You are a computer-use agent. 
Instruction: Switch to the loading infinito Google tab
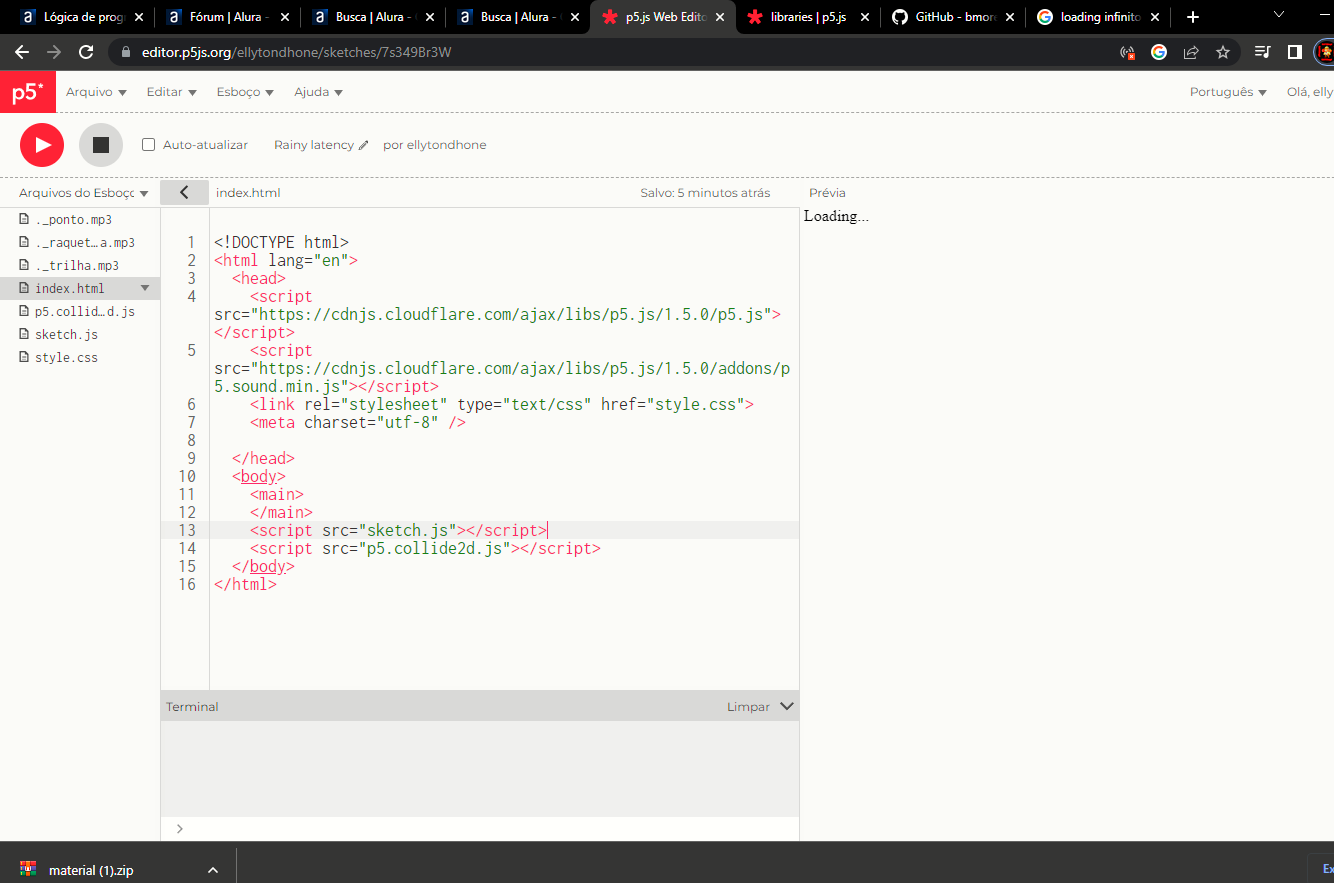pyautogui.click(x=1098, y=17)
